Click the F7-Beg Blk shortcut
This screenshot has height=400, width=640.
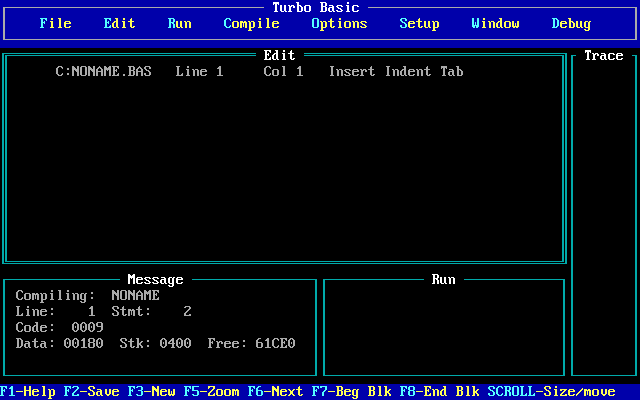point(351,392)
